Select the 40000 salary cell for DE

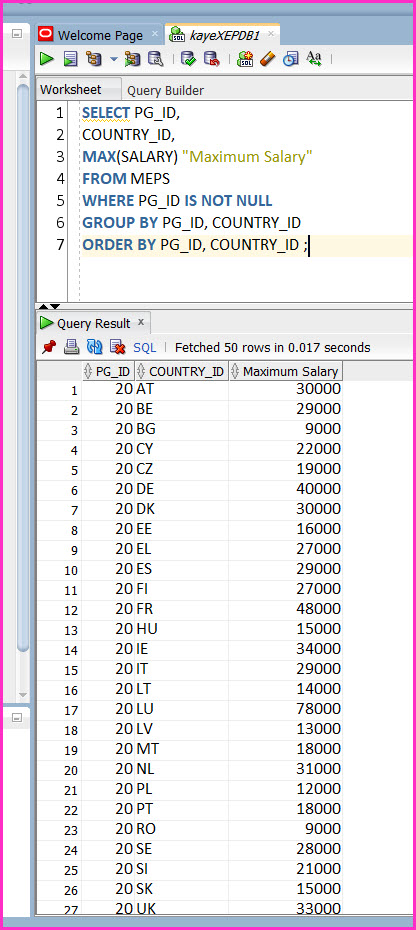pyautogui.click(x=285, y=489)
